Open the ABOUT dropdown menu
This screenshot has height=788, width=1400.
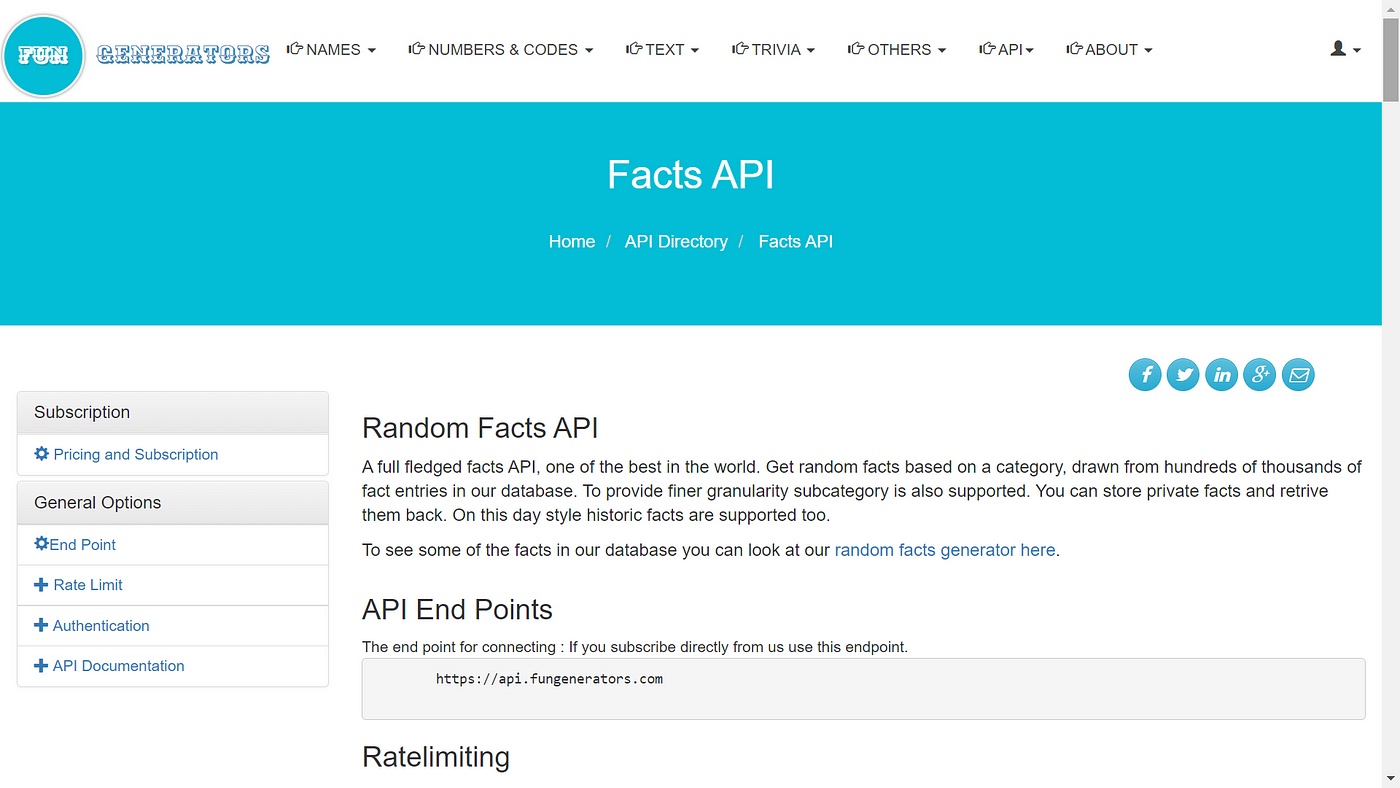1109,49
